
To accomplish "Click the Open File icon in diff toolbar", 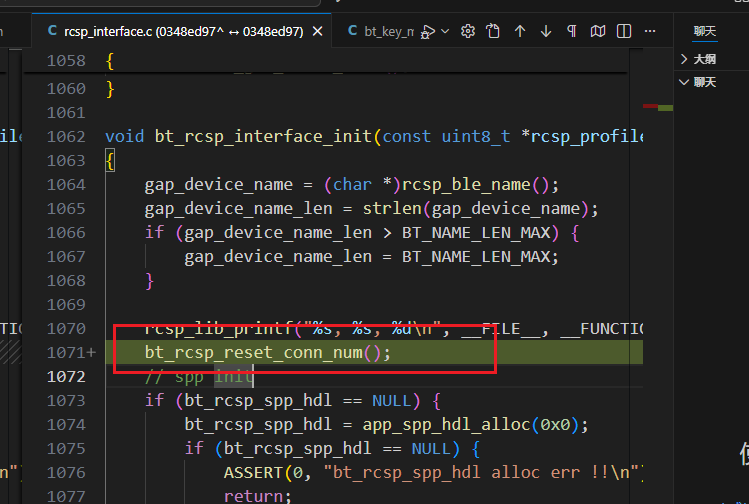I will [493, 32].
